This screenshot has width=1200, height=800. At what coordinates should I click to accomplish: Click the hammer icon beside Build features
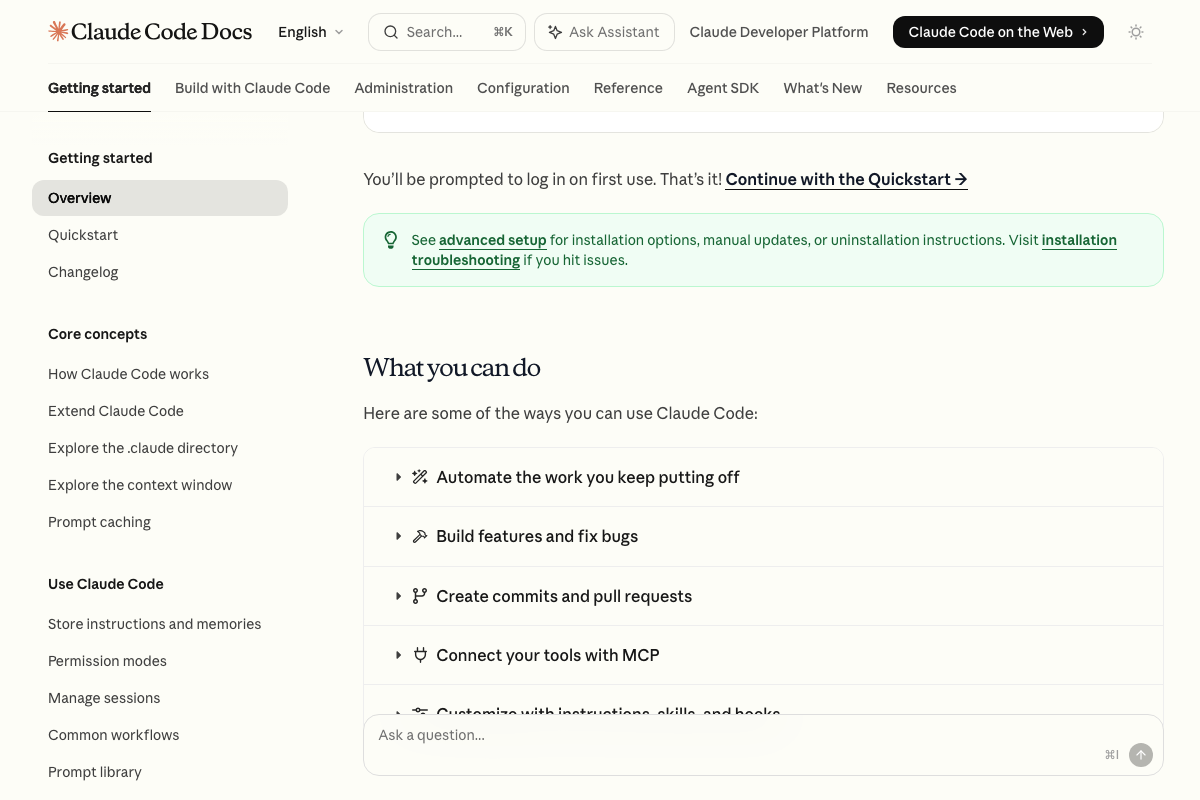point(420,536)
